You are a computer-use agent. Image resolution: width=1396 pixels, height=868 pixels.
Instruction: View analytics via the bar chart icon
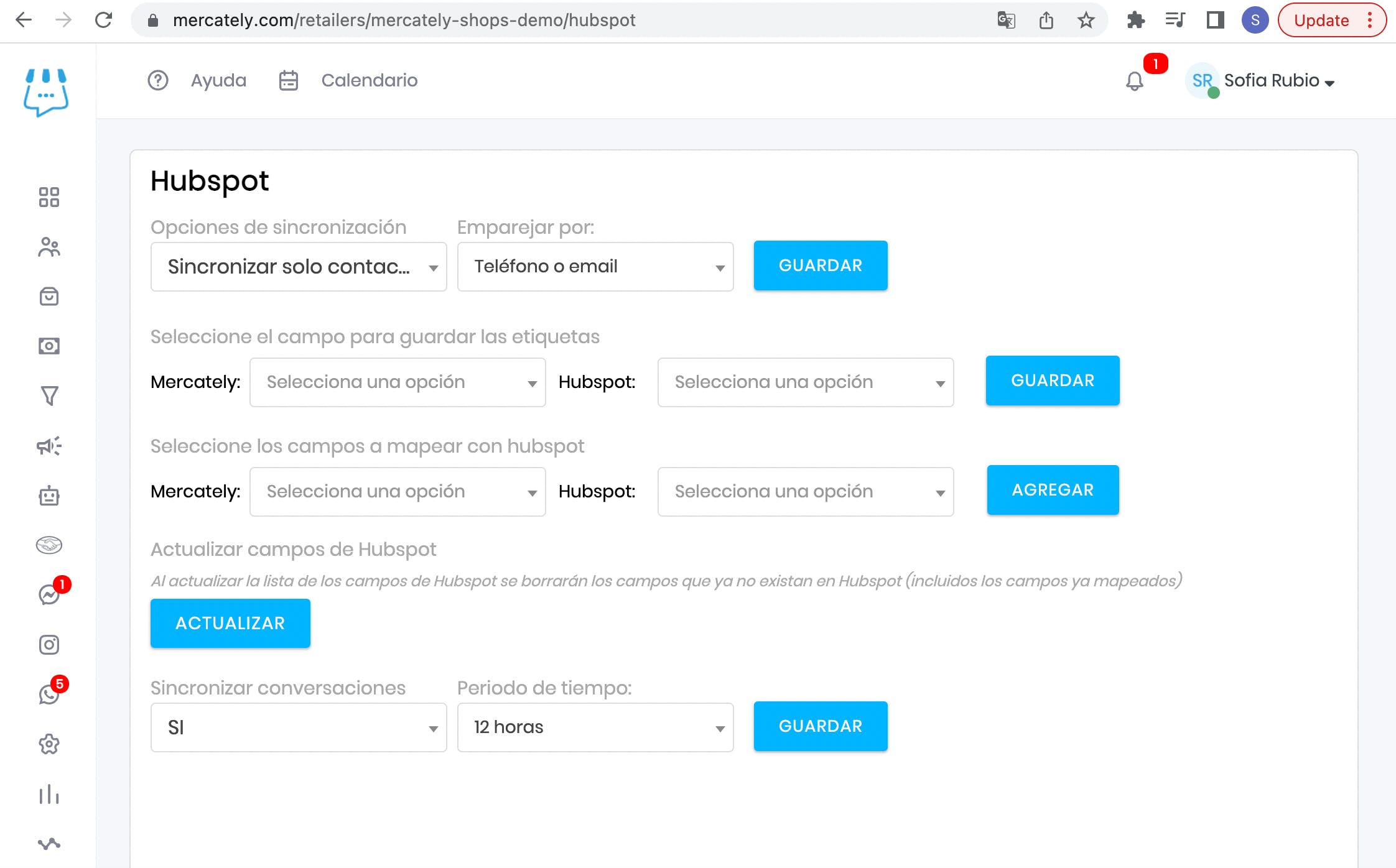pyautogui.click(x=49, y=795)
